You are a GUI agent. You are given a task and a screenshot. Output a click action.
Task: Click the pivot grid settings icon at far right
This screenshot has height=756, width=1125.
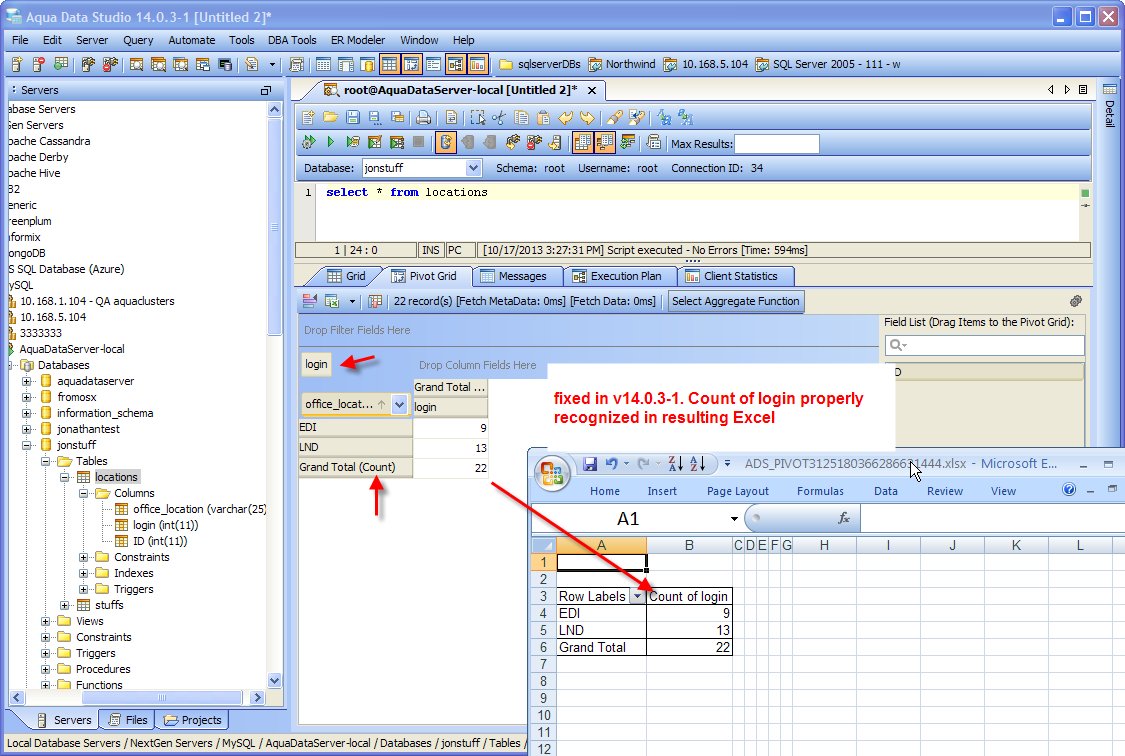click(1075, 301)
